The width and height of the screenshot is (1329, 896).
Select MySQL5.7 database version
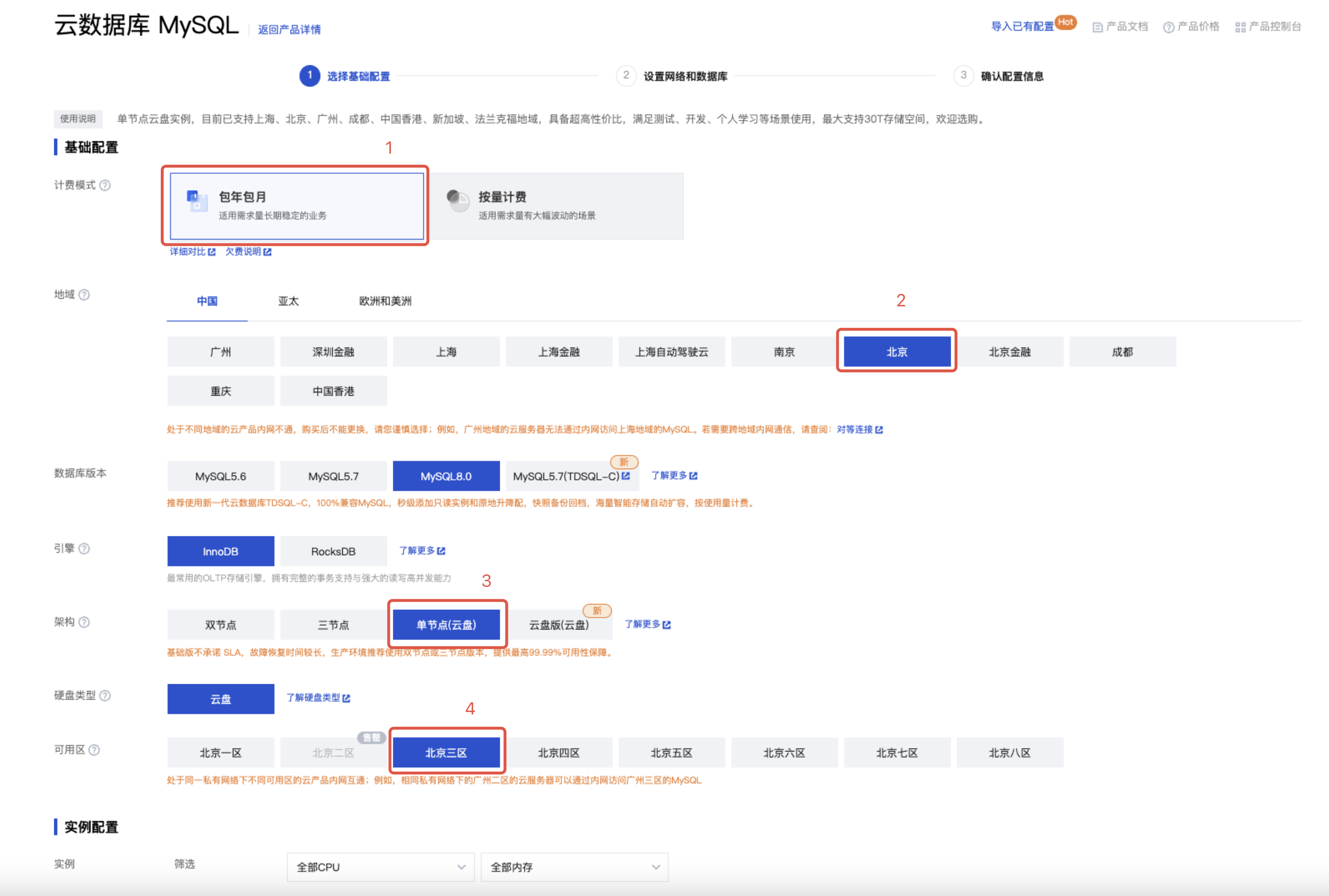pyautogui.click(x=333, y=476)
